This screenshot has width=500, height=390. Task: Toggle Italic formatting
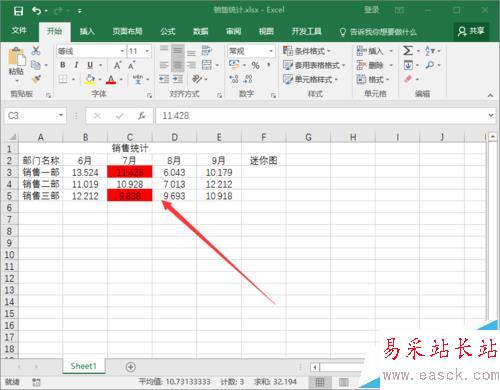click(76, 65)
